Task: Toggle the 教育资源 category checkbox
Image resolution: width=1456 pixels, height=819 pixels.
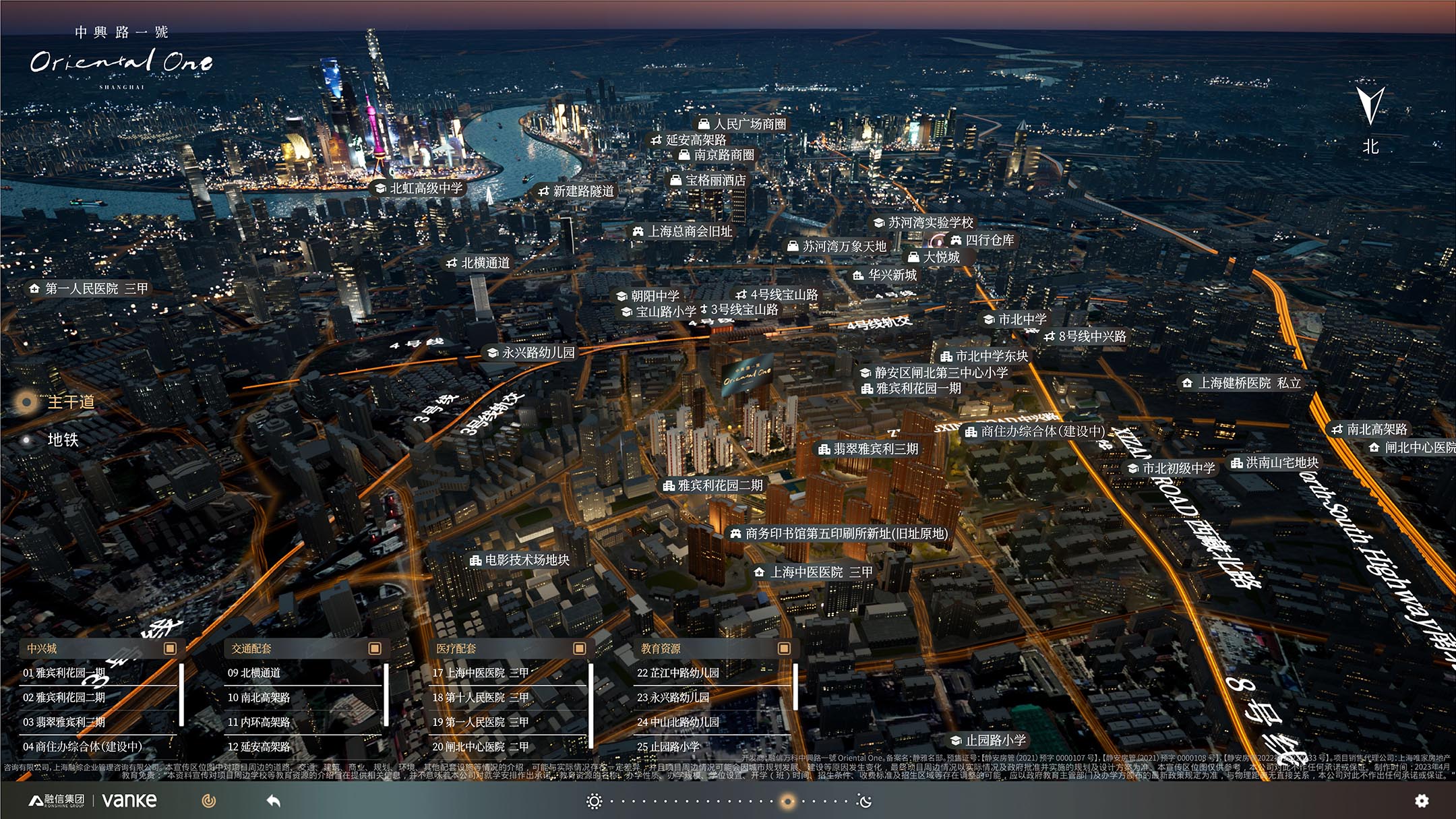Action: pos(784,648)
